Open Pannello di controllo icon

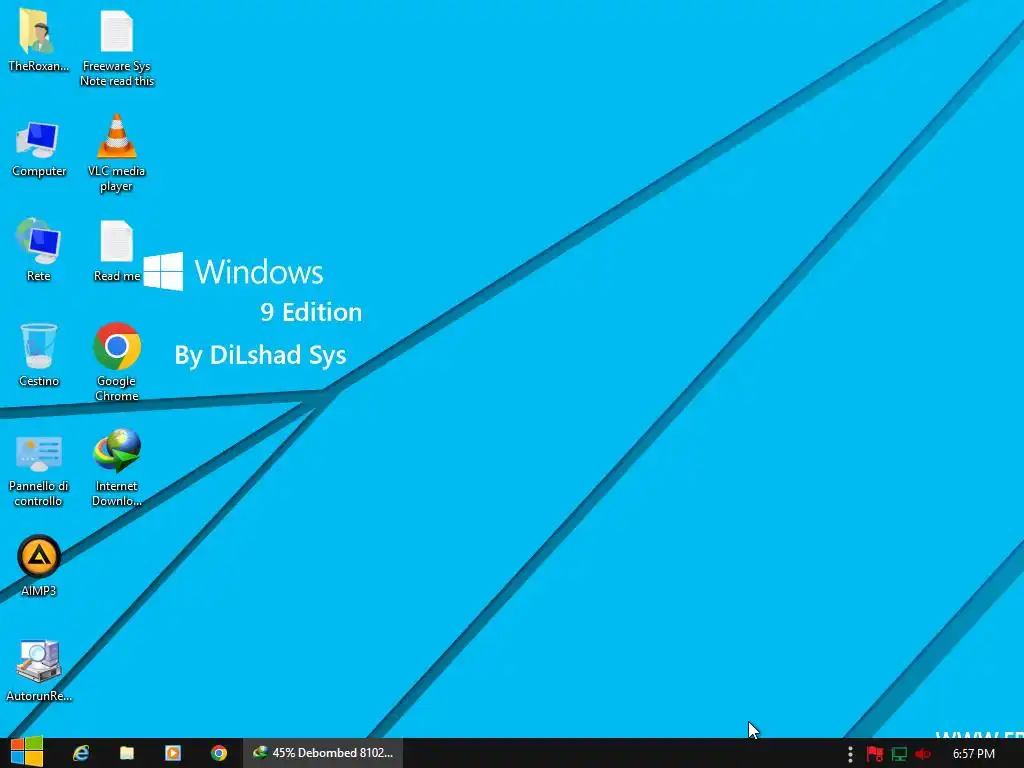[x=39, y=471]
